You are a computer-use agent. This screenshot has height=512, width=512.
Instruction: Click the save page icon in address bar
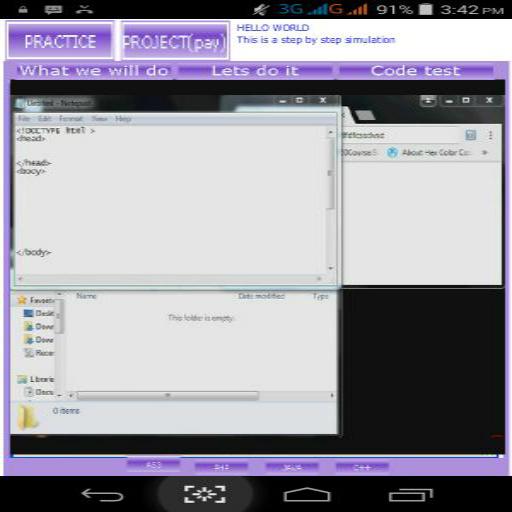[471, 135]
